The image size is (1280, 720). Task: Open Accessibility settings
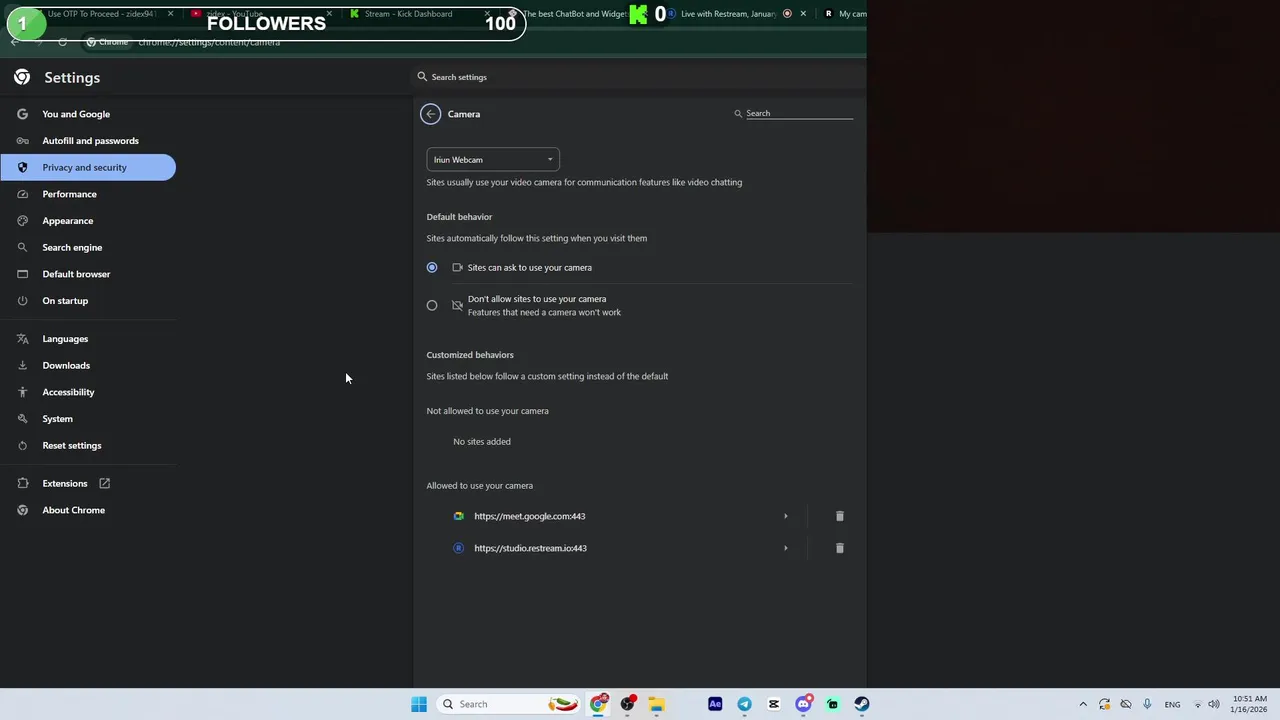pyautogui.click(x=68, y=392)
